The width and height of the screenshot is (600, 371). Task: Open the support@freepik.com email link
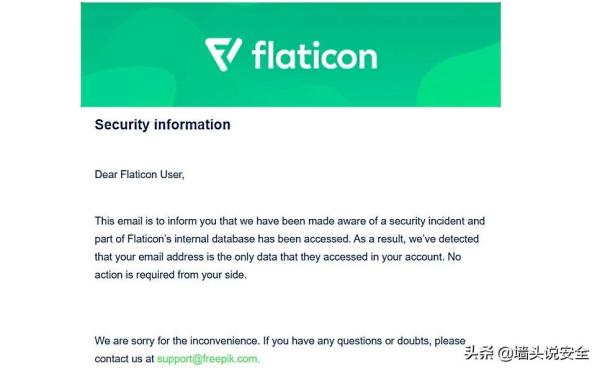(208, 359)
